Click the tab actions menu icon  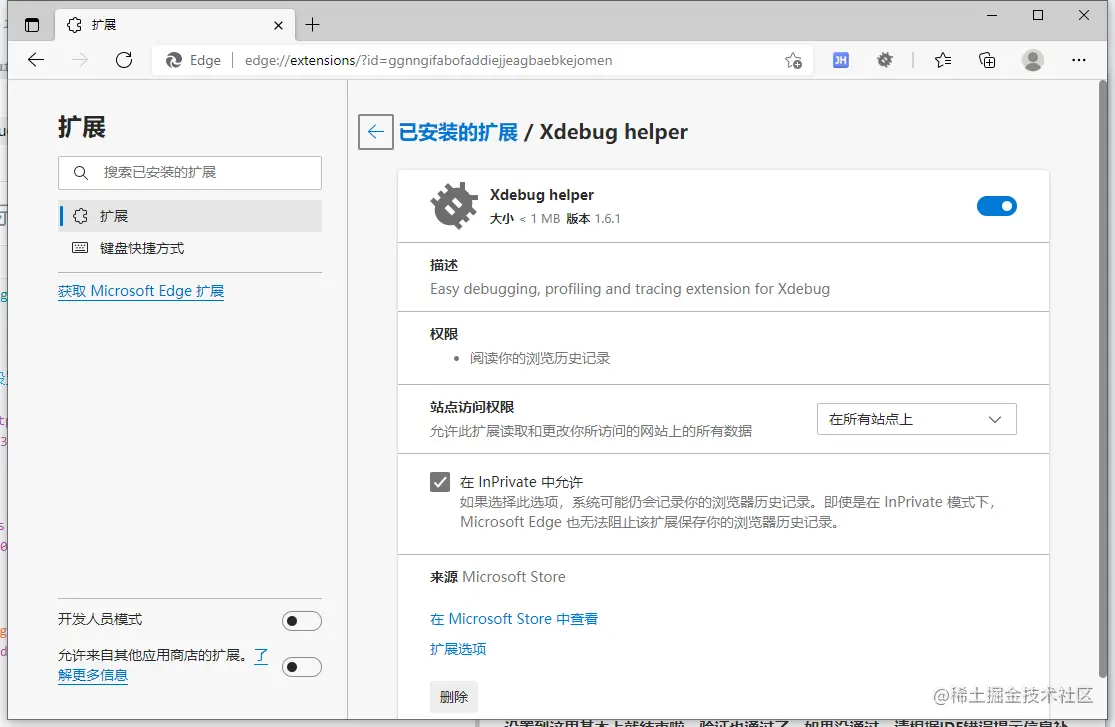(32, 25)
